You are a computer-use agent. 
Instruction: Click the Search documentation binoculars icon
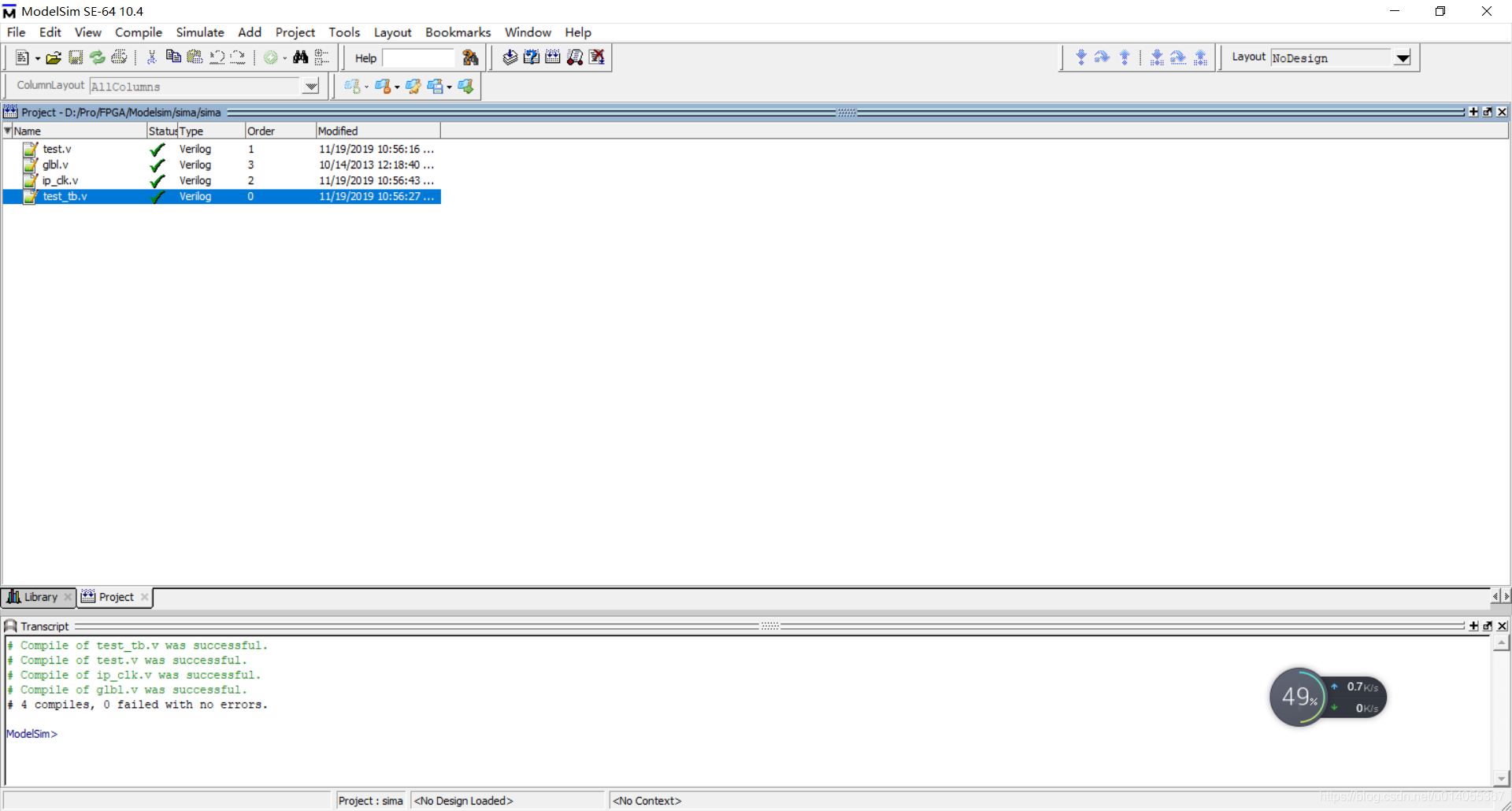click(470, 57)
